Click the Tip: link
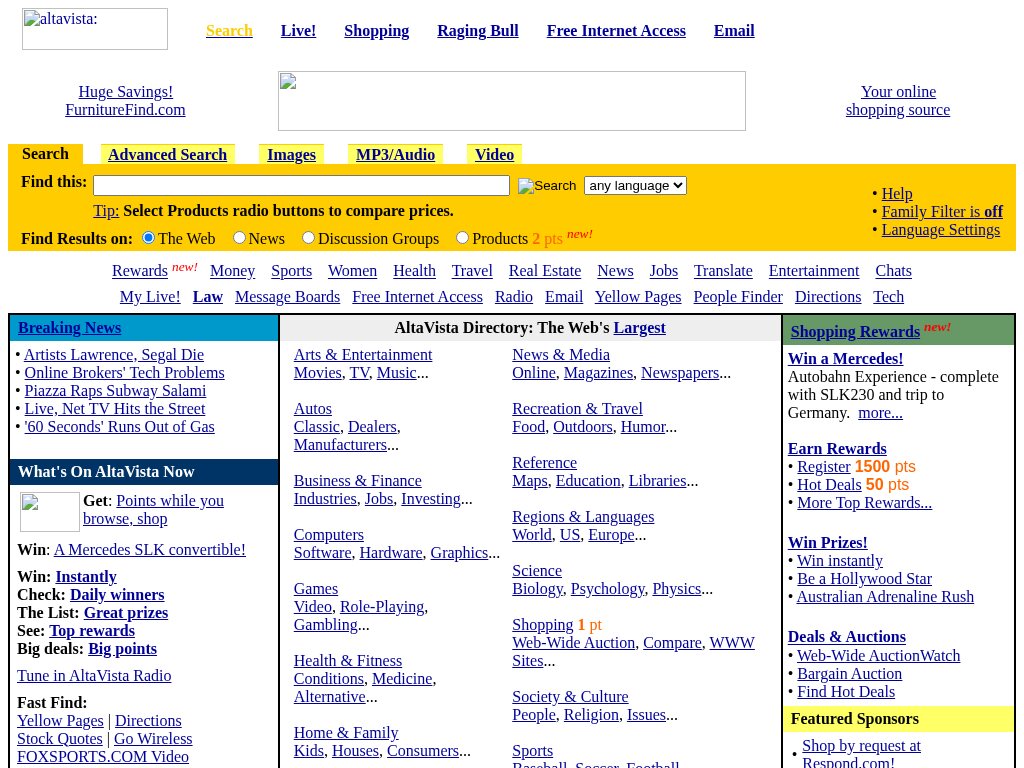Viewport: 1024px width, 768px height. pos(106,211)
